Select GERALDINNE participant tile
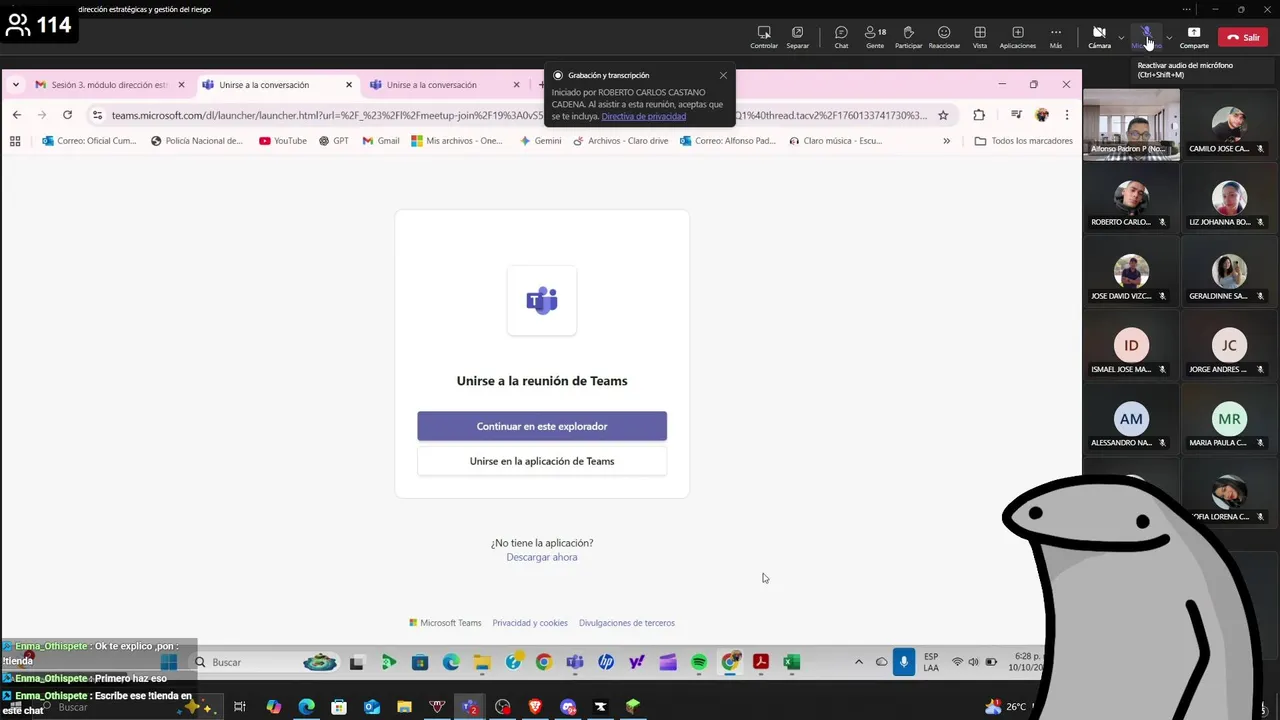The image size is (1280, 720). pos(1229,272)
